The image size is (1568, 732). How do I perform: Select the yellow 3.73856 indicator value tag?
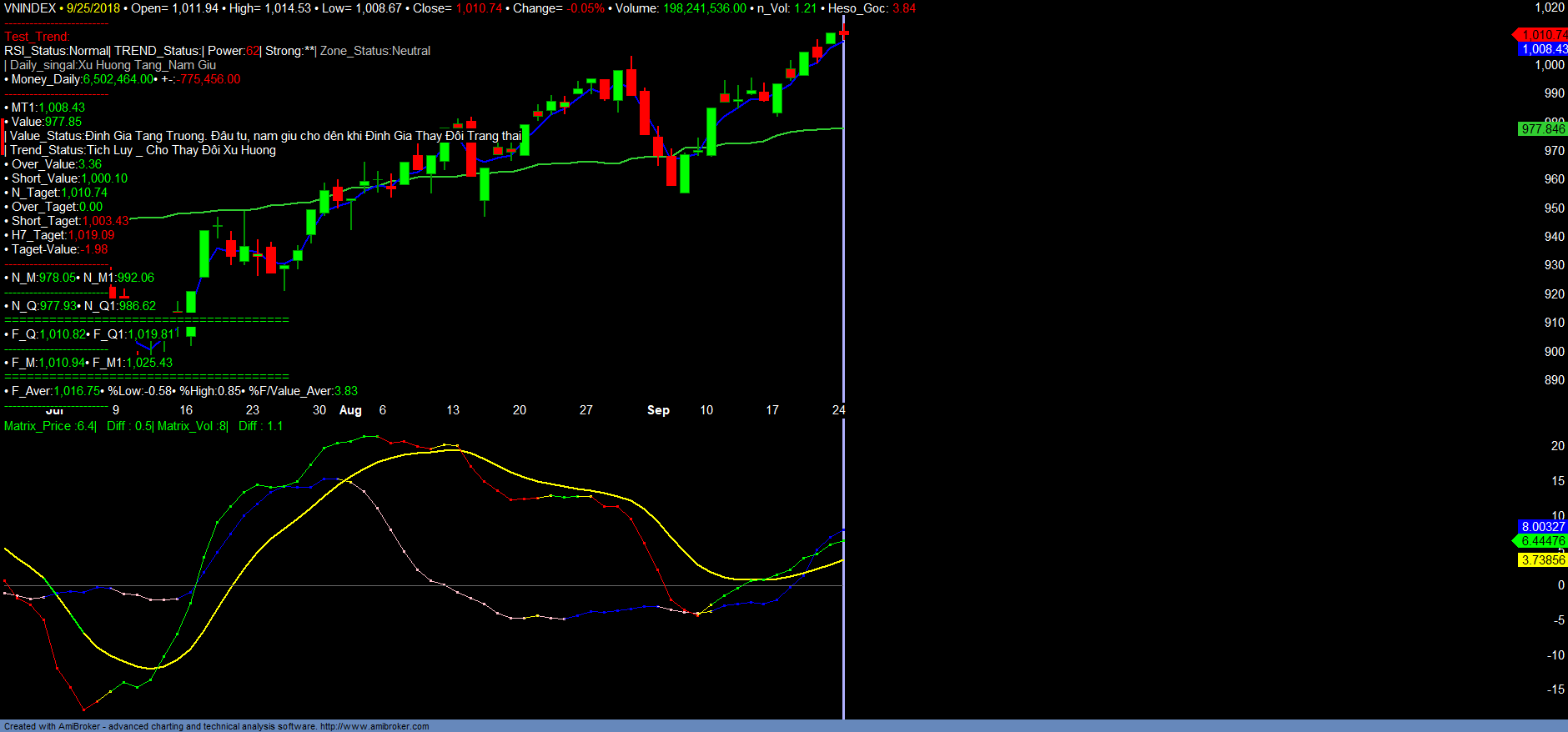point(1542,560)
